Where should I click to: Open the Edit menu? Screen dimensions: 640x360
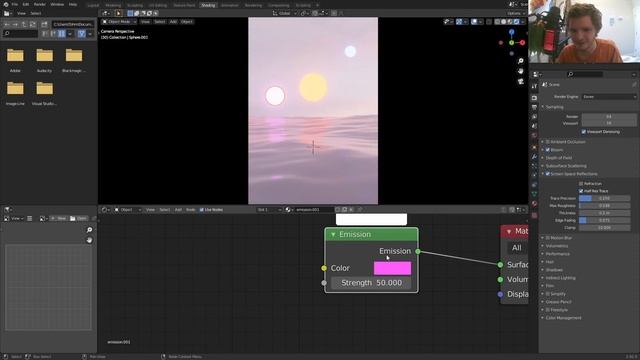point(26,4)
